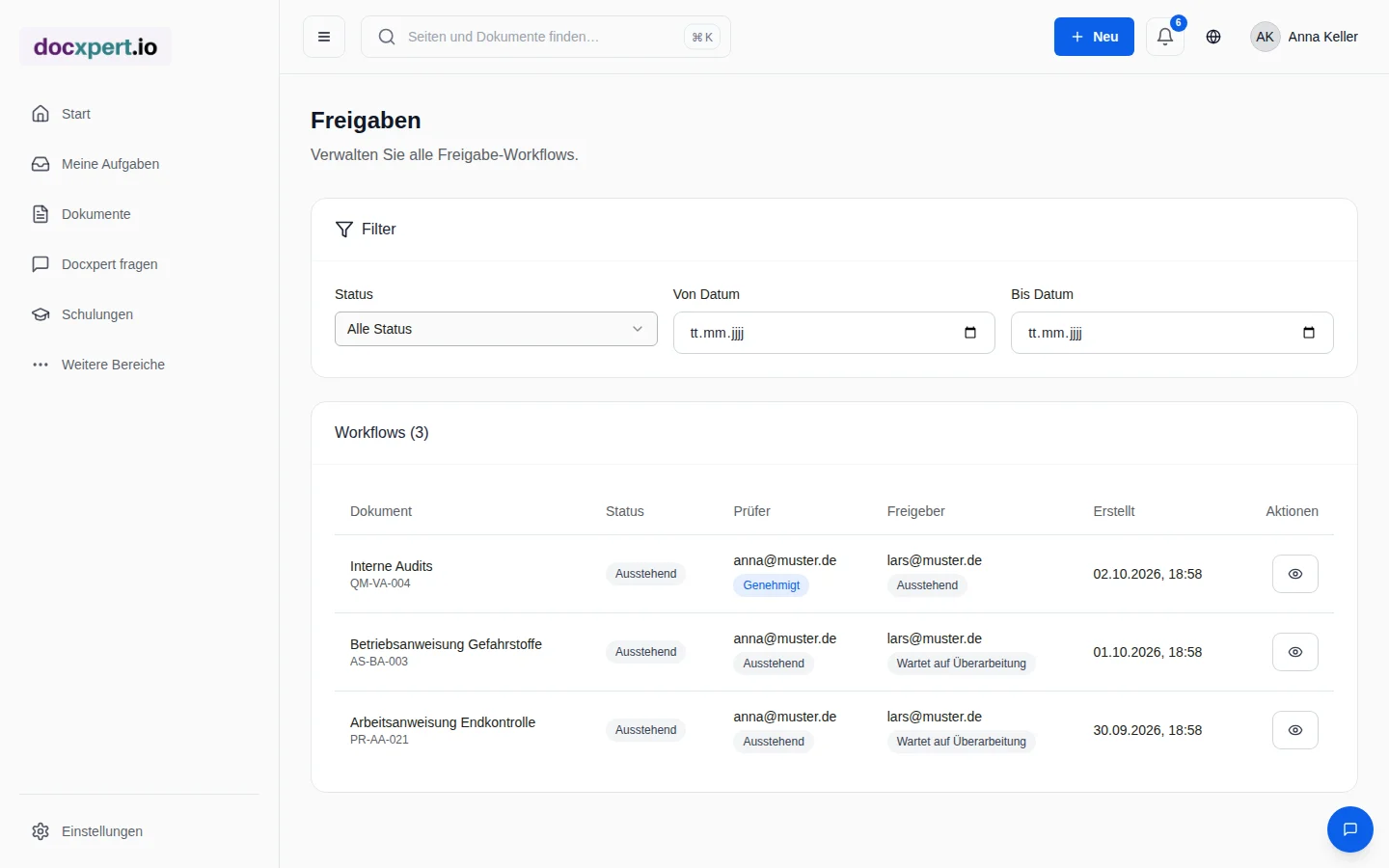This screenshot has width=1389, height=868.
Task: Click Wartet auf Überarbeitung badge in Gefahrstoffe row
Action: click(x=961, y=664)
